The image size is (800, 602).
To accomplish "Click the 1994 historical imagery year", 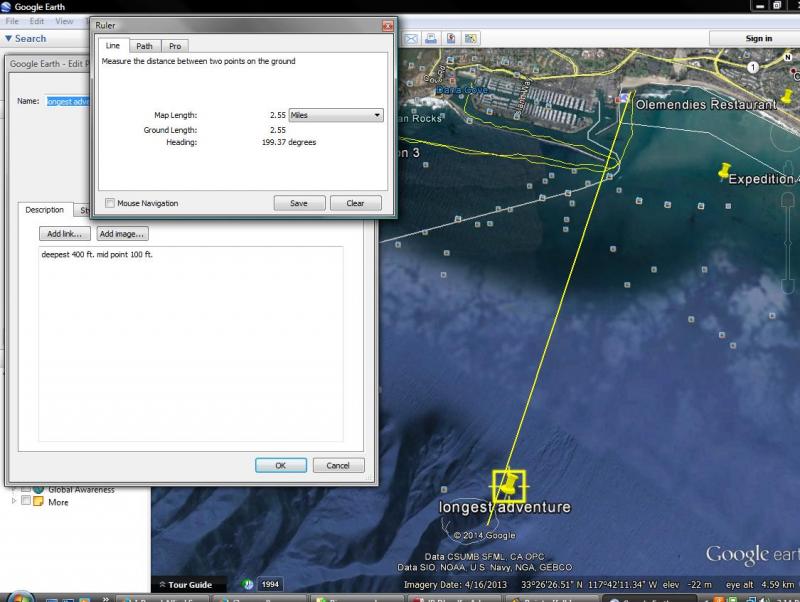I will click(270, 585).
